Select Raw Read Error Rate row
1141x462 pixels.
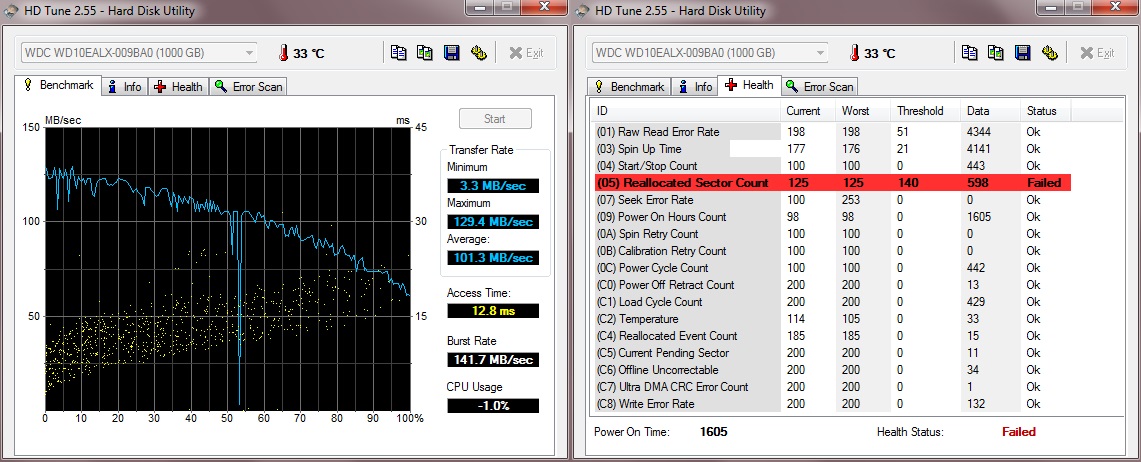pyautogui.click(x=832, y=132)
